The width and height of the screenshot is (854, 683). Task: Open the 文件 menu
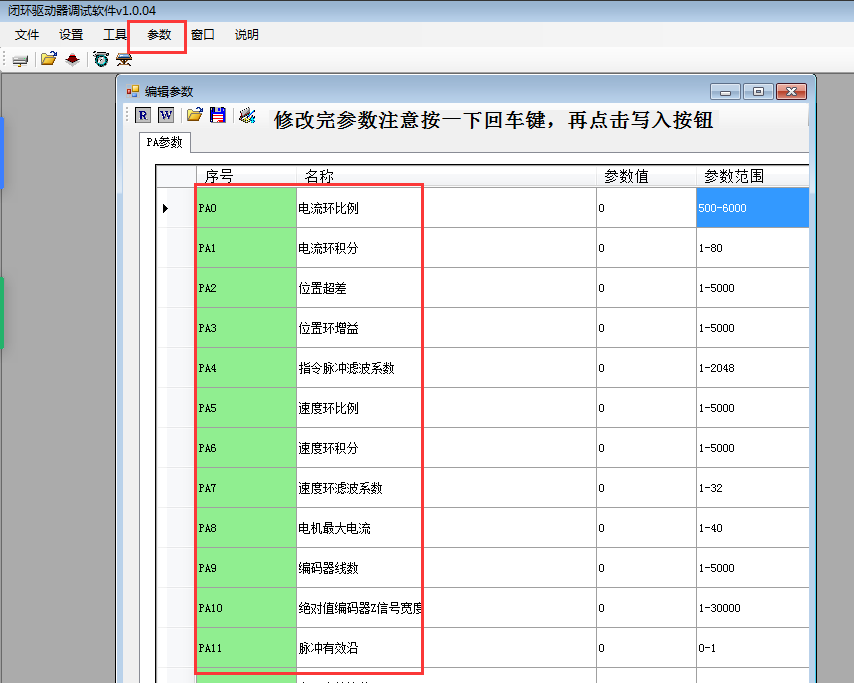(x=27, y=35)
